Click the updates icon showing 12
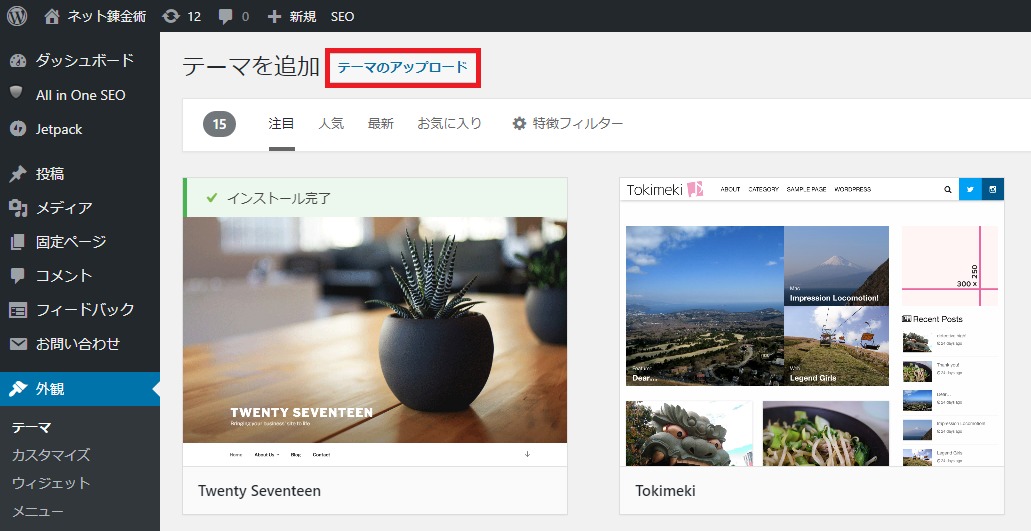Image resolution: width=1031 pixels, height=531 pixels. [x=171, y=16]
